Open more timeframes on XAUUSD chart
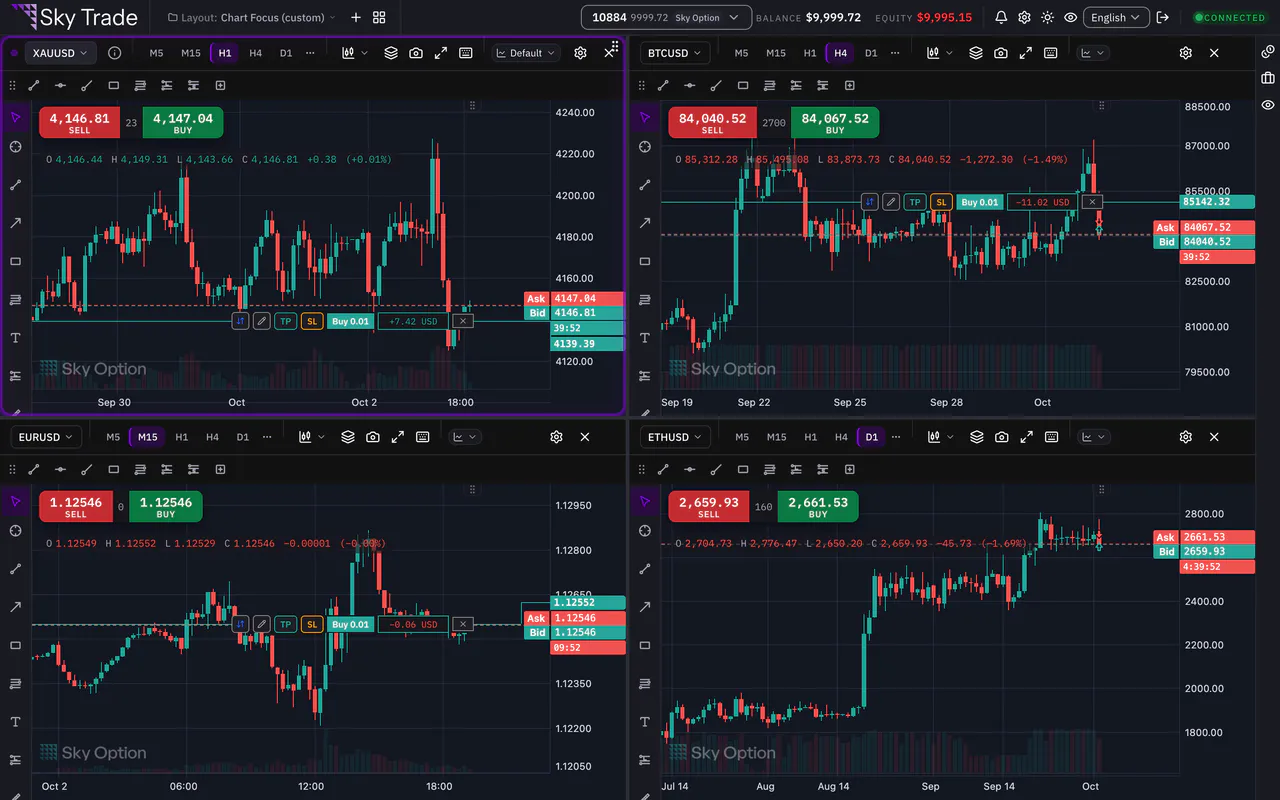The image size is (1280, 800). [x=310, y=53]
